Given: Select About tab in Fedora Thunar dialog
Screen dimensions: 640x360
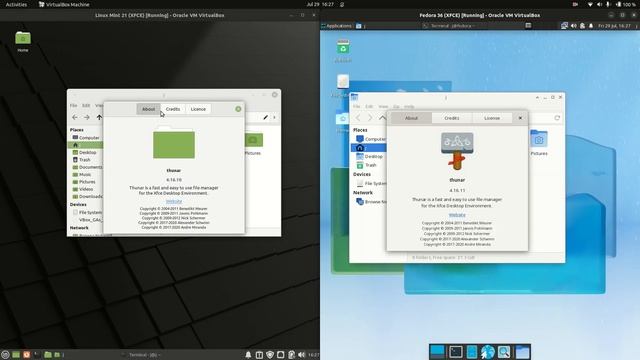Looking at the screenshot, I should 411,118.
